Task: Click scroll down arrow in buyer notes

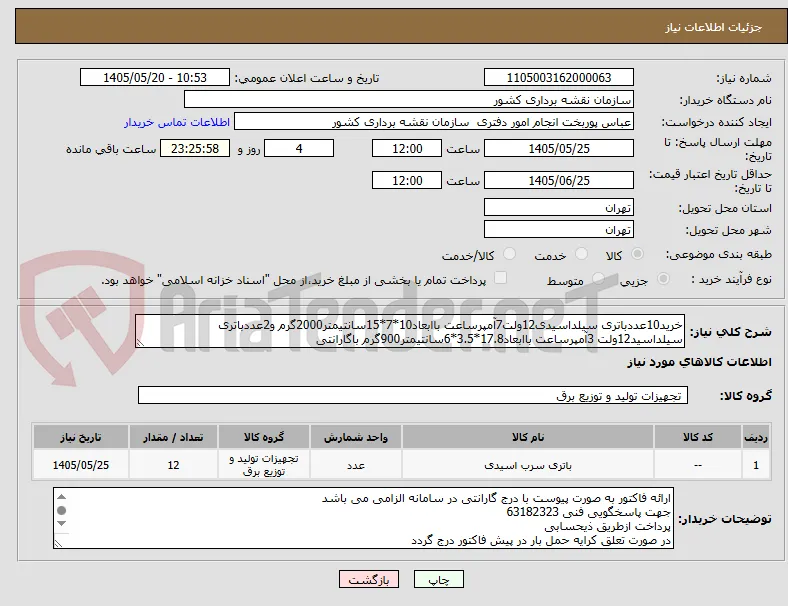Action: click(x=61, y=524)
